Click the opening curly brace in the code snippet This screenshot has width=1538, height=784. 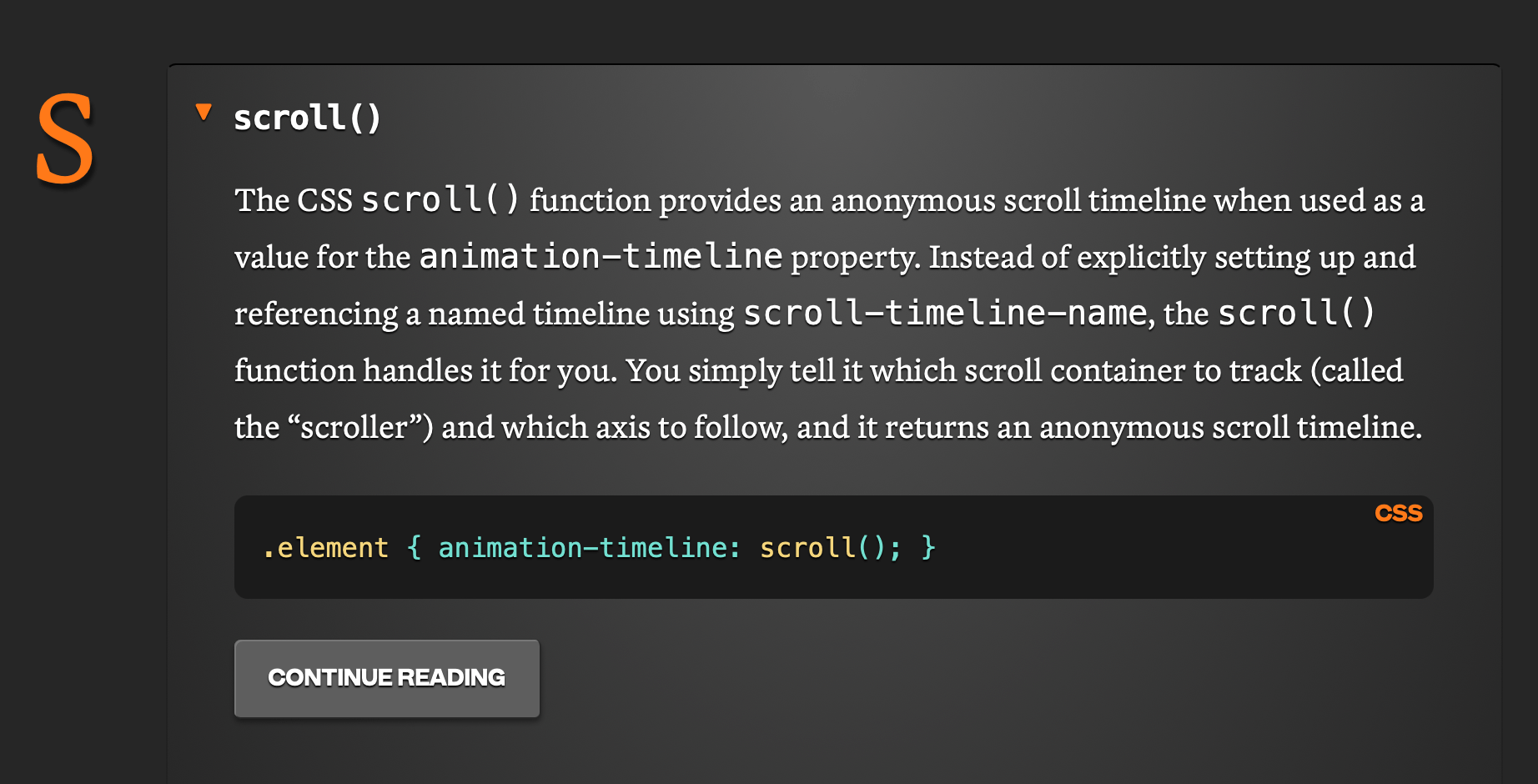pos(414,548)
